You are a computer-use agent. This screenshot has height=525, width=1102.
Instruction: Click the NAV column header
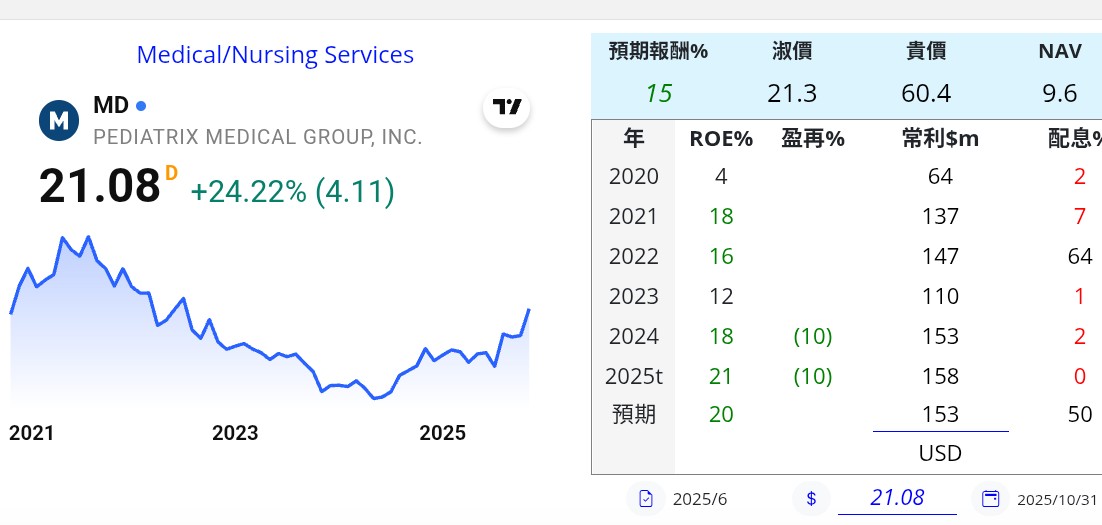tap(1059, 52)
